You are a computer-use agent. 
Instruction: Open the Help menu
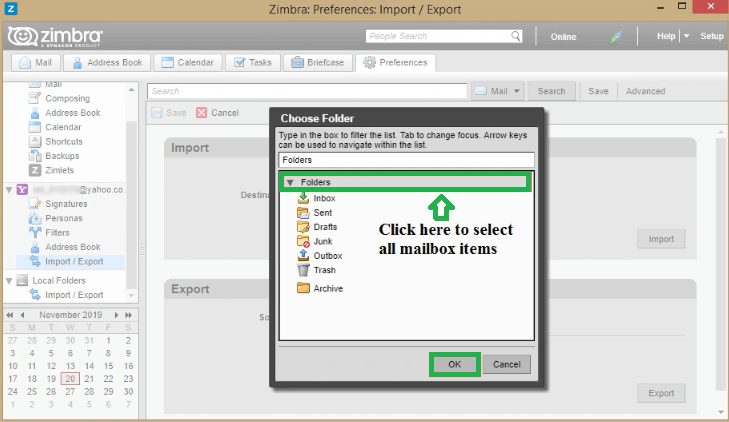pos(666,36)
